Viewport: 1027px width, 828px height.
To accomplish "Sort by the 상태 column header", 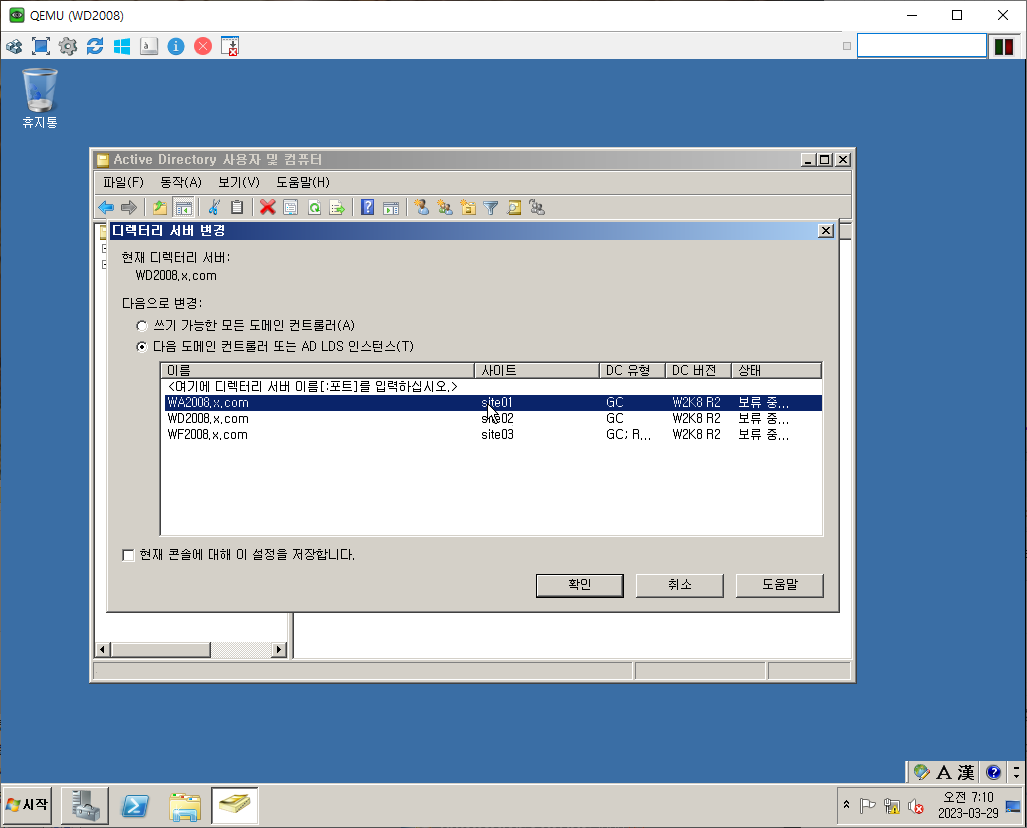I will click(x=776, y=370).
